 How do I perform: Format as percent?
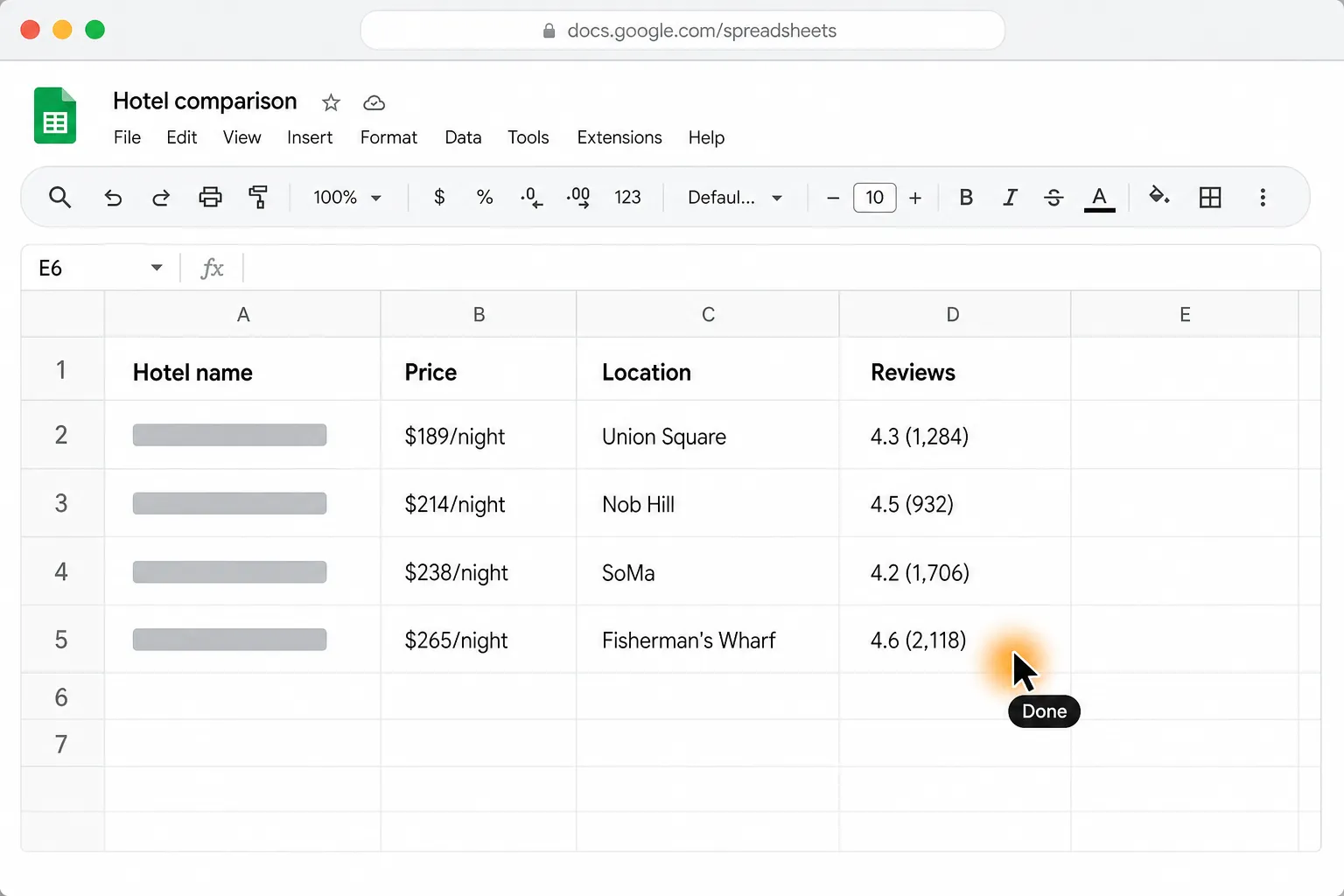click(485, 197)
